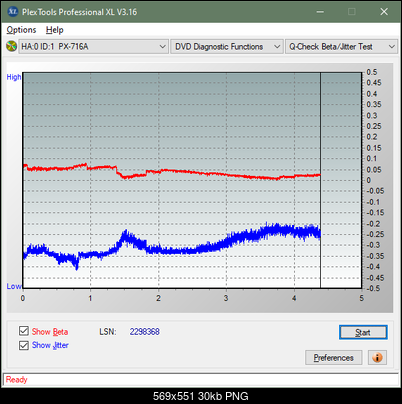The width and height of the screenshot is (402, 404).
Task: Click the LSN value 2298368
Action: [145, 332]
